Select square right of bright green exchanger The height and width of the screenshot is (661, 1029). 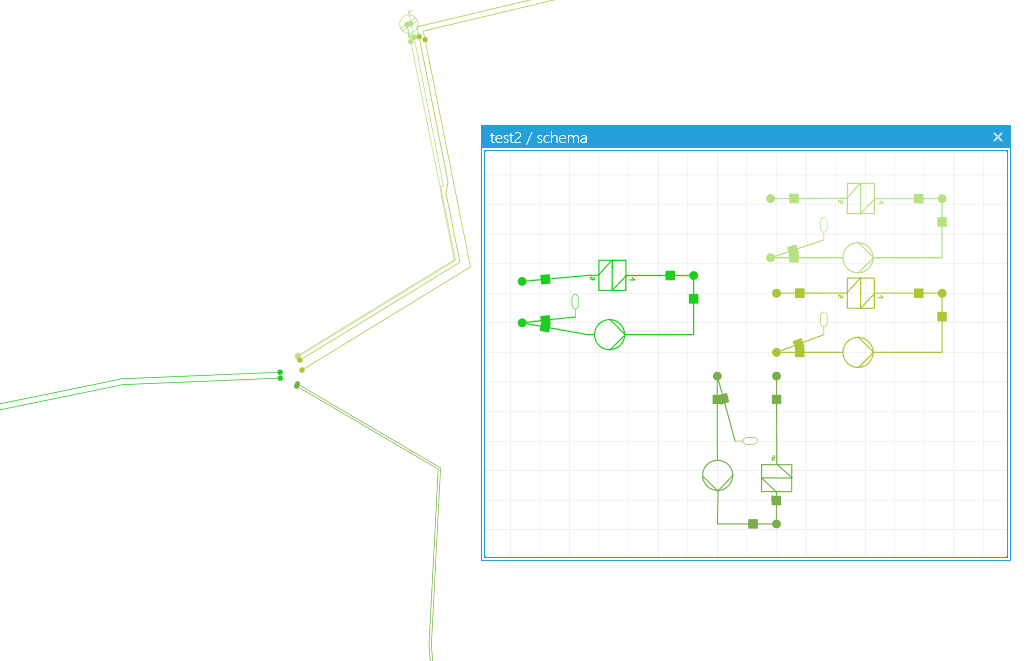(x=670, y=276)
